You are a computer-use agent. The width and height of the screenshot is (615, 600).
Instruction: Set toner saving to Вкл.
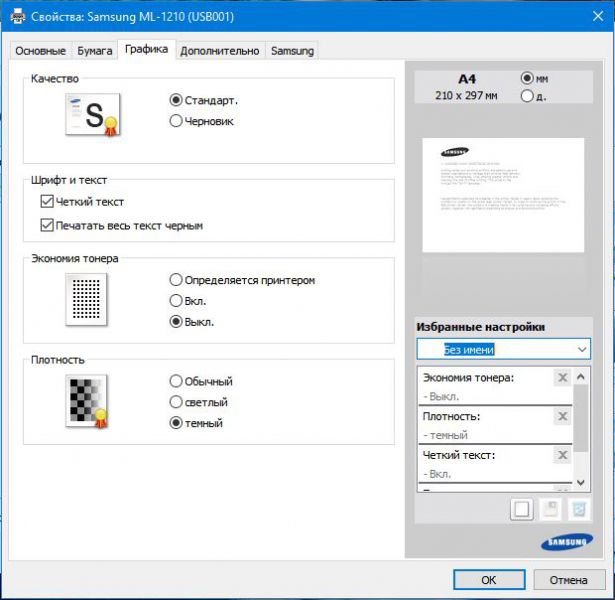point(176,301)
